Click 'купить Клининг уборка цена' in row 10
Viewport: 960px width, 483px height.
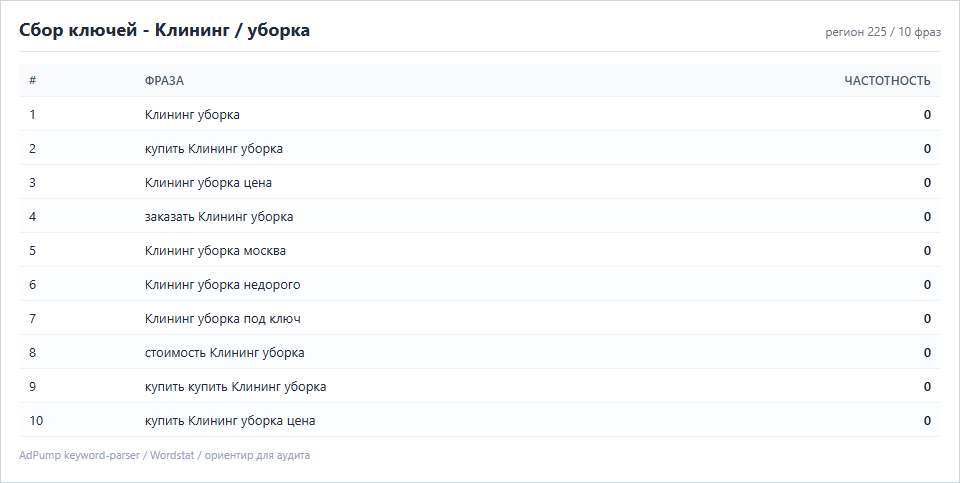click(230, 421)
